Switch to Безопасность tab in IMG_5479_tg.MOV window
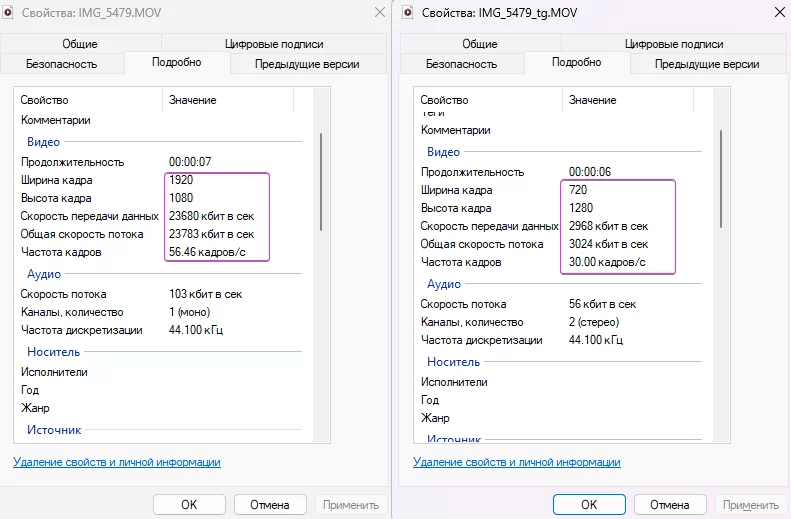The height and width of the screenshot is (519, 791). [461, 64]
